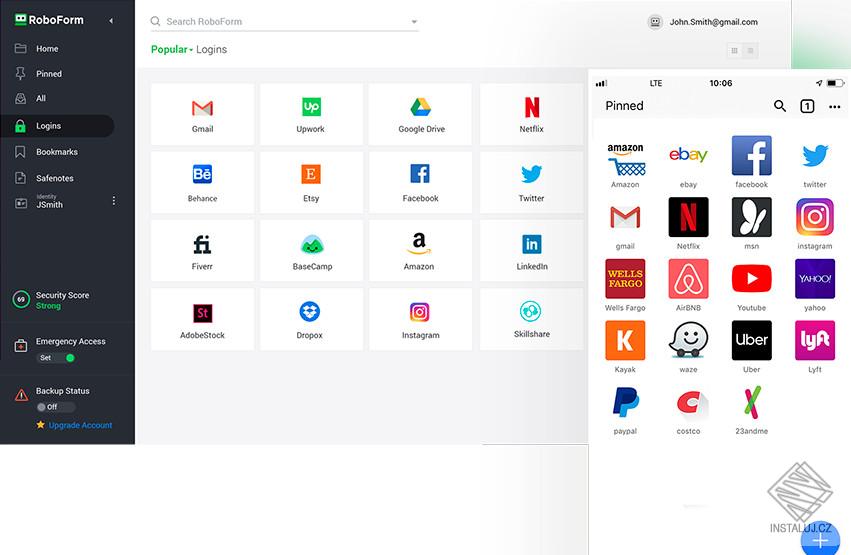Click the Backup Status label
The width and height of the screenshot is (851, 555).
(62, 391)
